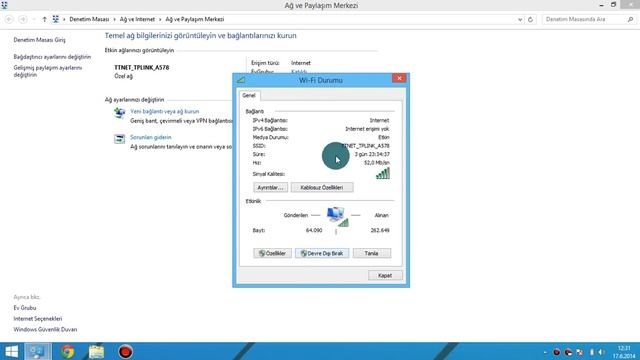Show hidden tray icons arrow
Image resolution: width=640 pixels, height=360 pixels.
click(545, 352)
